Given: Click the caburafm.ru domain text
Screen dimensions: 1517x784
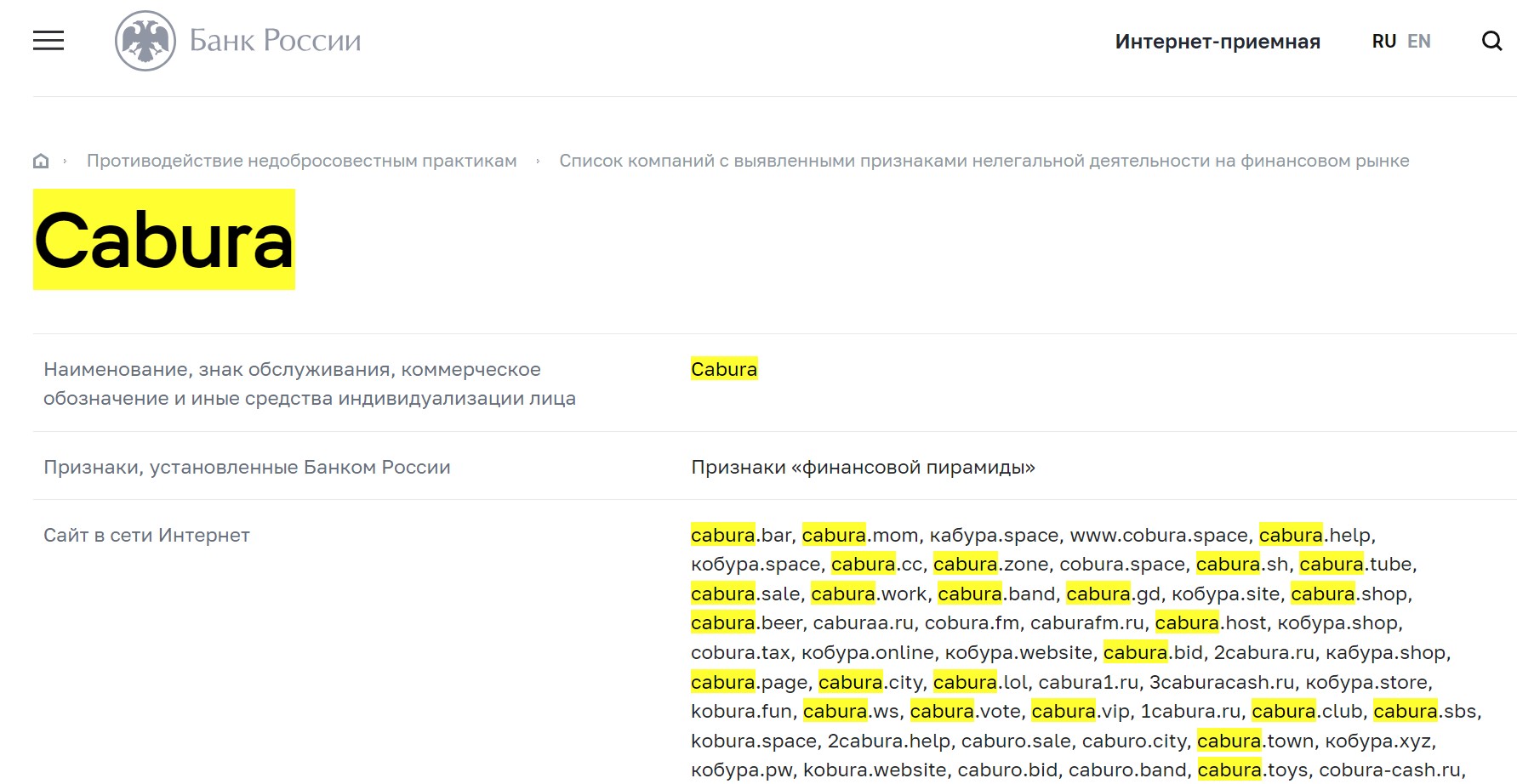Looking at the screenshot, I should click(1087, 622).
